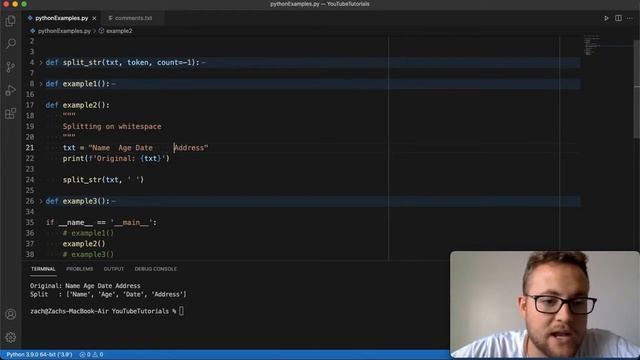Click the txt = "Name Age Date Address" line
640x360 pixels.
pyautogui.click(x=136, y=148)
